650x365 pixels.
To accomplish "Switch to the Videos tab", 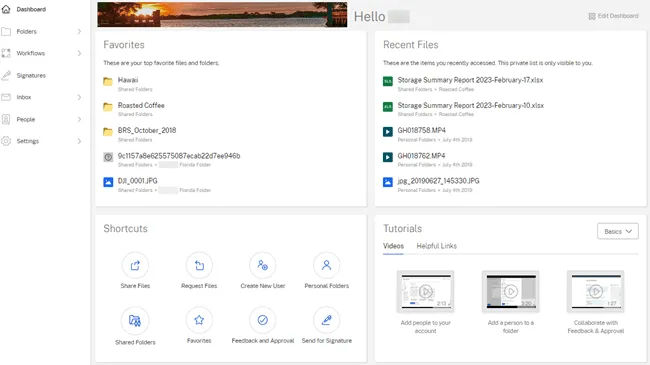I will 393,246.
